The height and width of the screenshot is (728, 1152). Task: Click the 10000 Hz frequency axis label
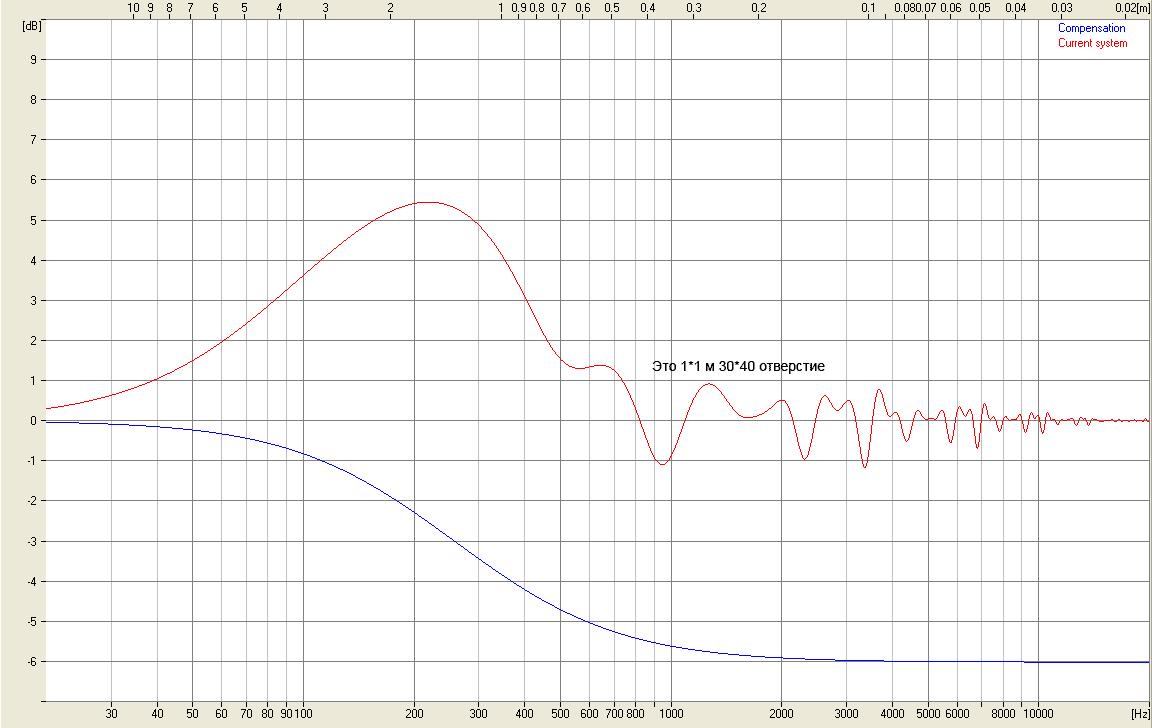click(1037, 713)
